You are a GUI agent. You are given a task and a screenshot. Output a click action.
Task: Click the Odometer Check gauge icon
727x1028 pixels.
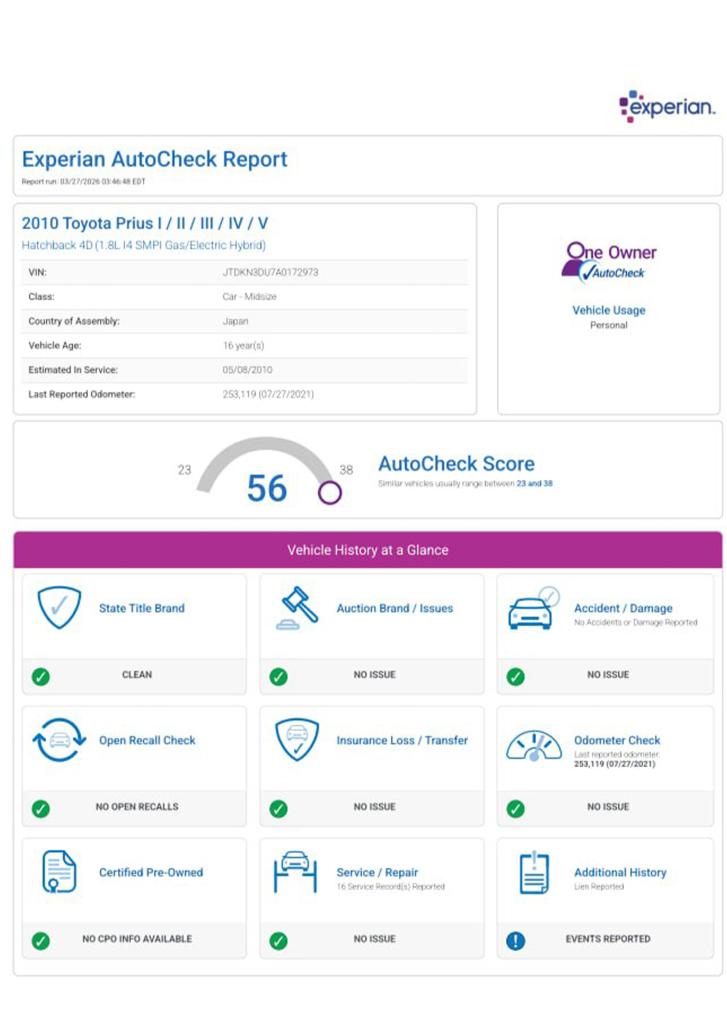[x=534, y=745]
